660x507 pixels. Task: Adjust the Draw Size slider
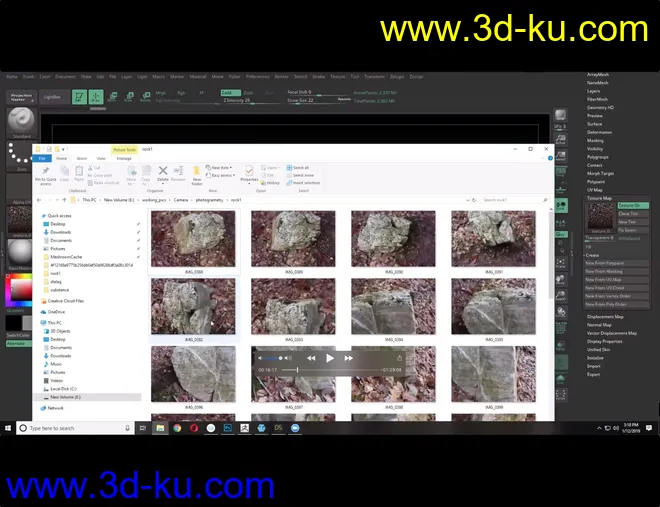pyautogui.click(x=319, y=101)
